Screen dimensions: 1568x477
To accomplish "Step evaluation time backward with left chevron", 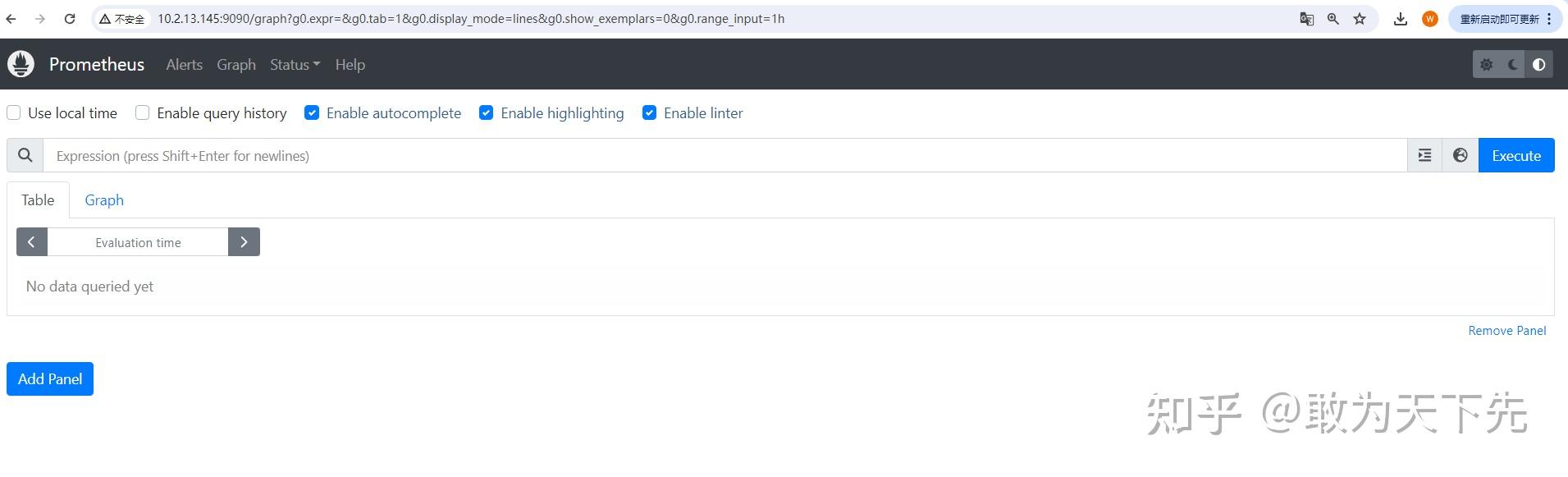I will (32, 242).
